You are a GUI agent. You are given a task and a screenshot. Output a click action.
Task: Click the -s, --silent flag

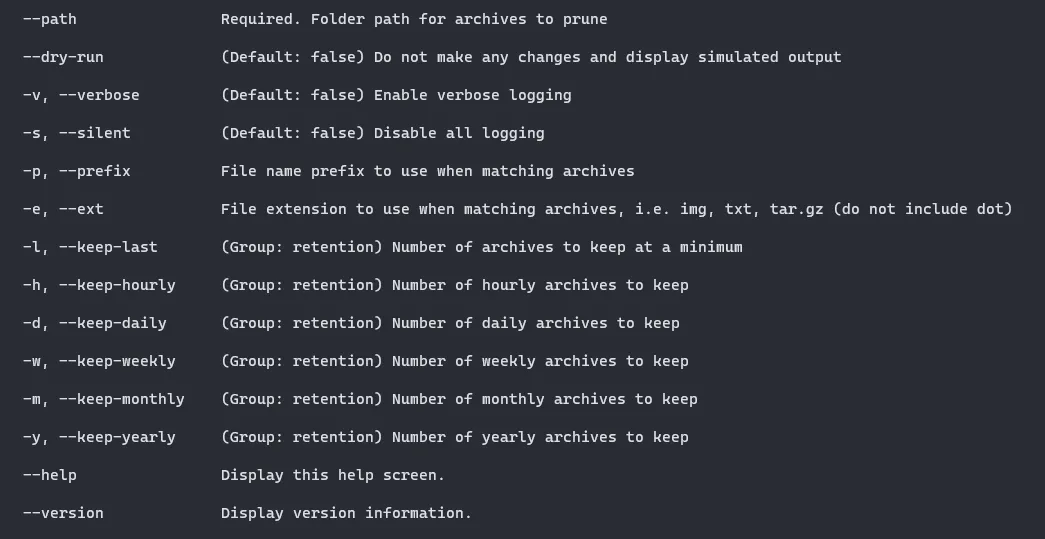tap(77, 133)
